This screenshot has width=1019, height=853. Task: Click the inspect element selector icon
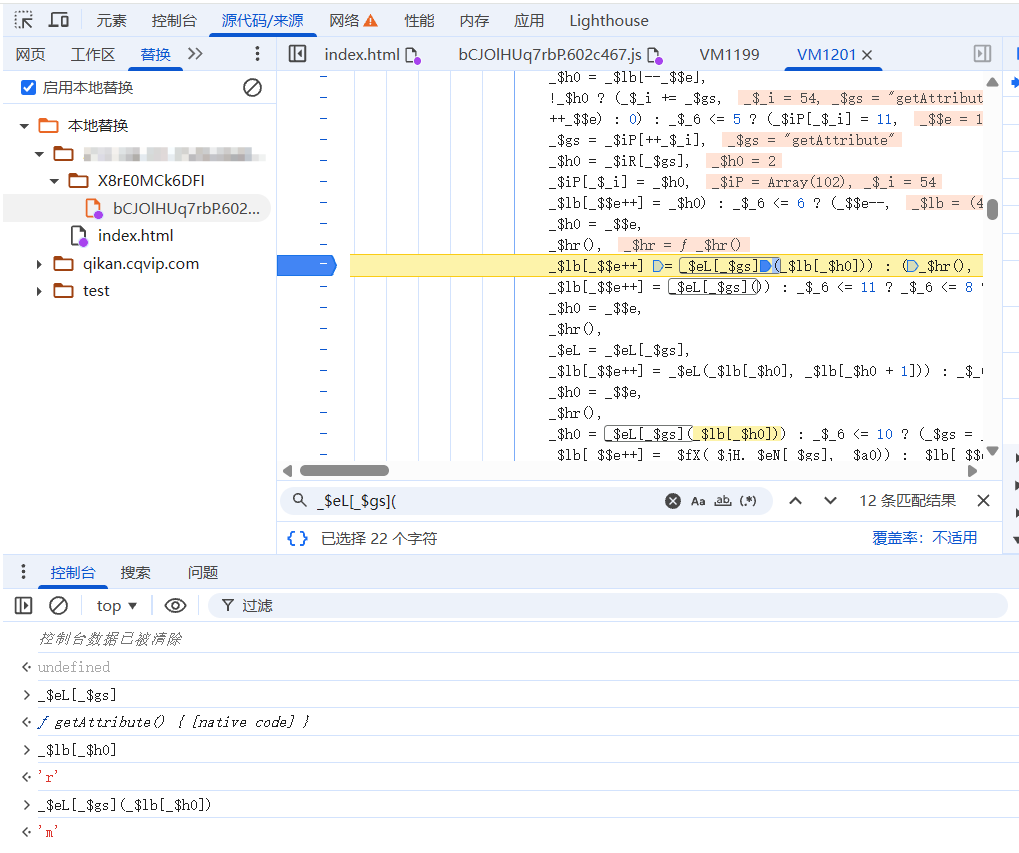(x=23, y=20)
